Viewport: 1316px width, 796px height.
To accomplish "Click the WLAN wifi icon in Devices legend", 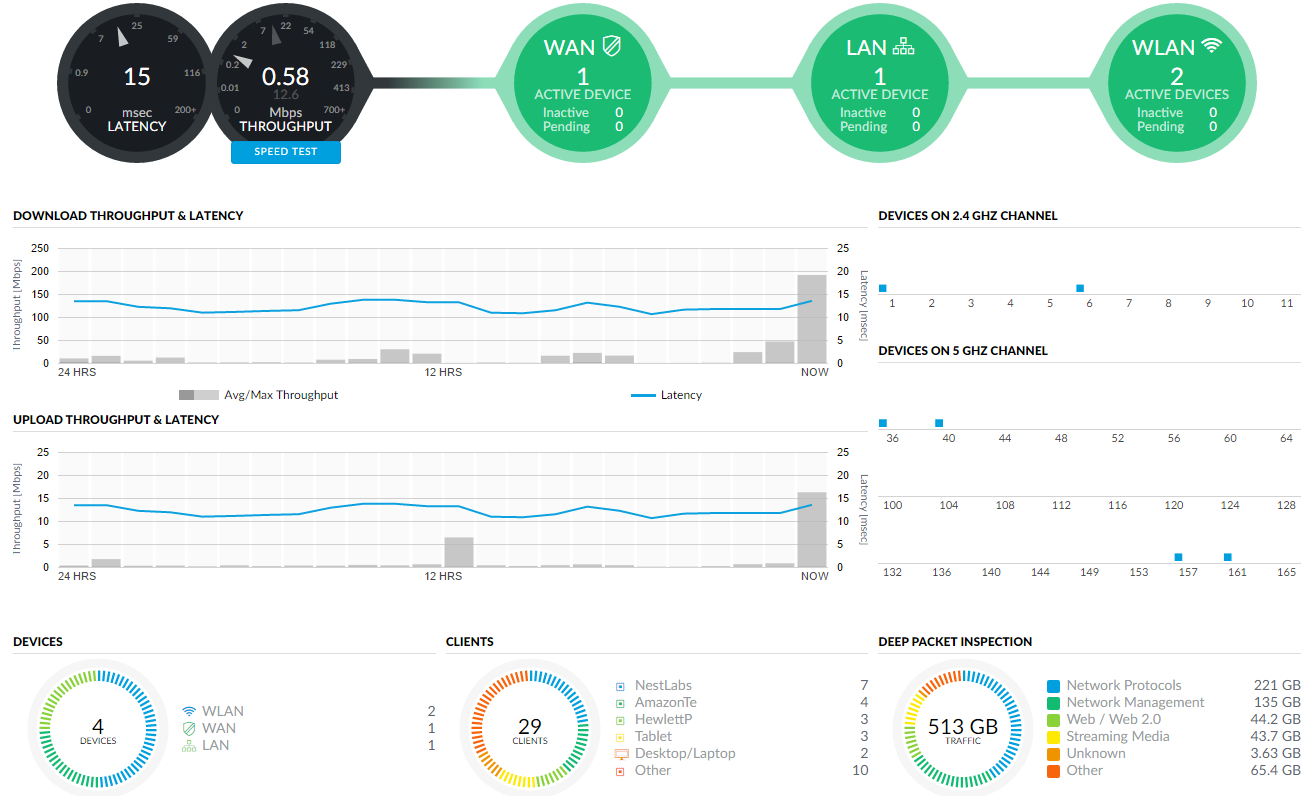I will coord(188,712).
